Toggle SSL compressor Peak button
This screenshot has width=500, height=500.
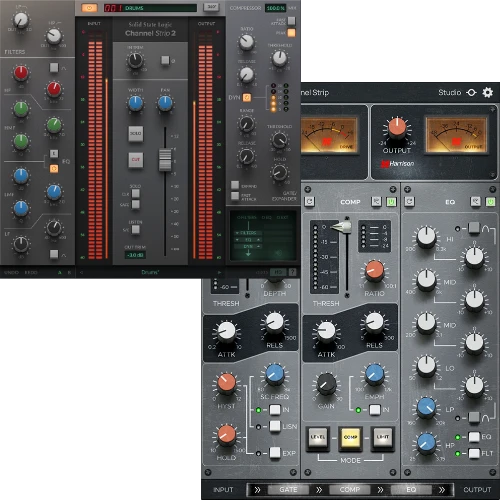pyautogui.click(x=291, y=33)
